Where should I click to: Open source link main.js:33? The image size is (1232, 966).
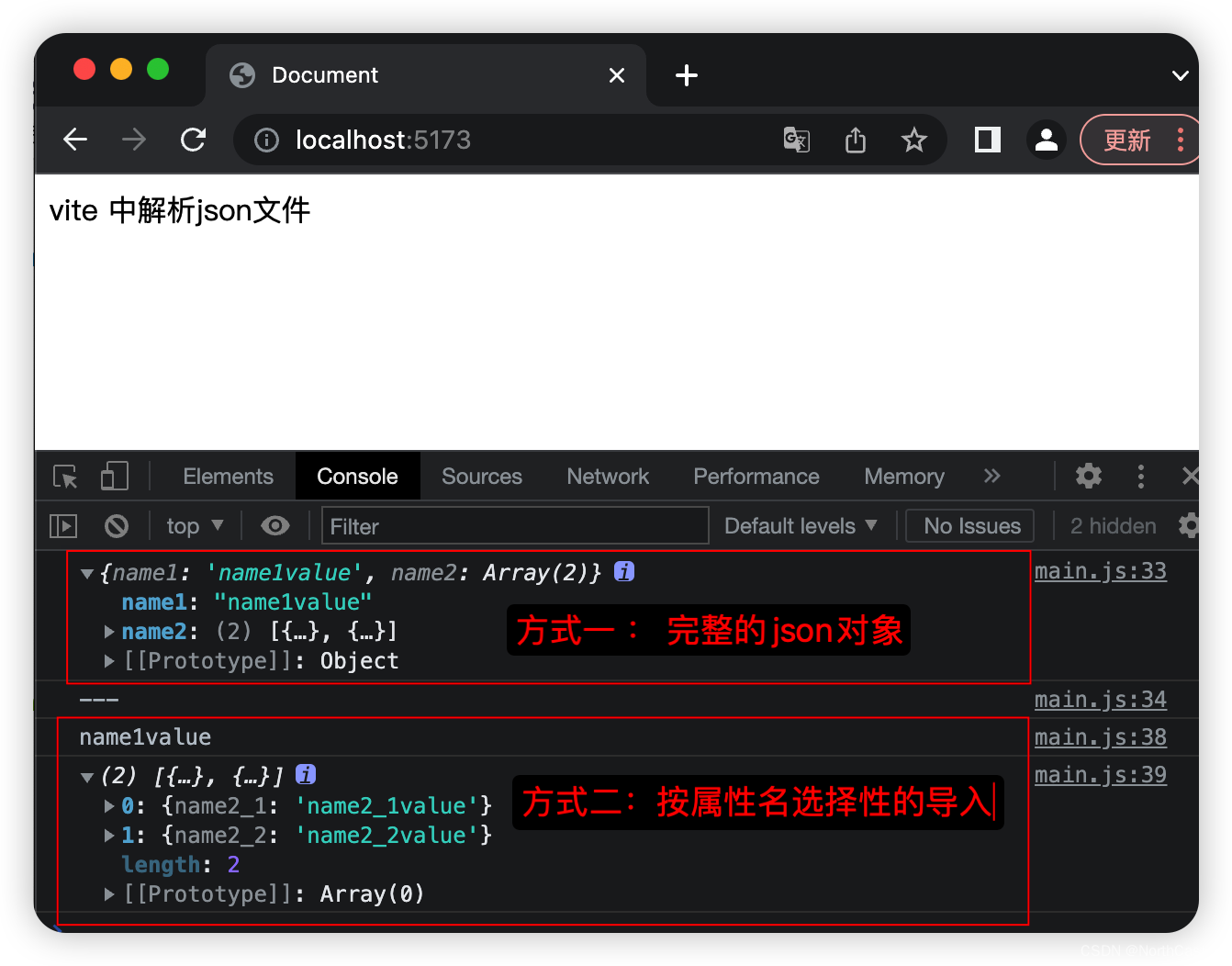pyautogui.click(x=1100, y=571)
